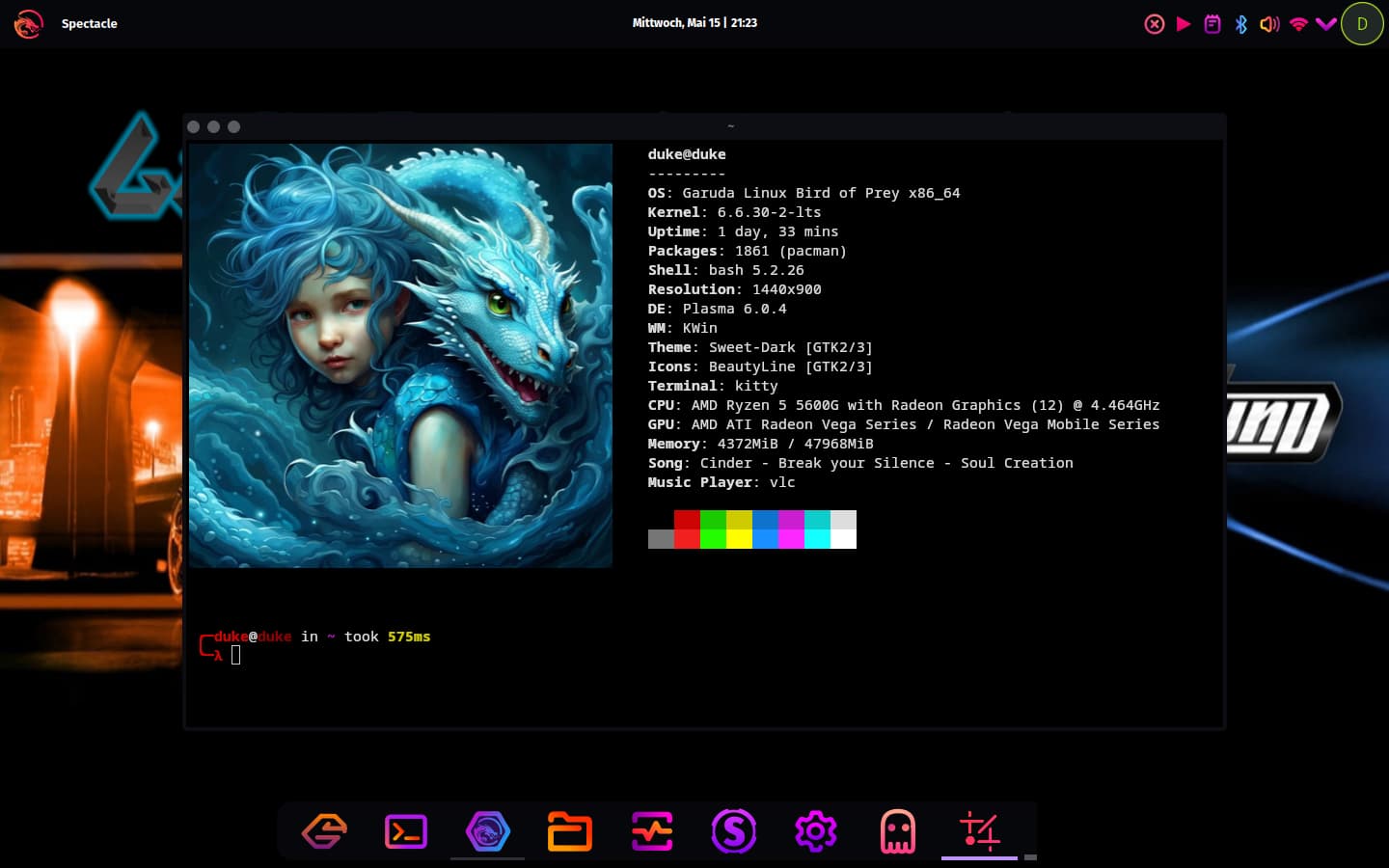Viewport: 1389px width, 868px height.
Task: Click the duke@duke header line in the terminal output
Action: point(687,154)
